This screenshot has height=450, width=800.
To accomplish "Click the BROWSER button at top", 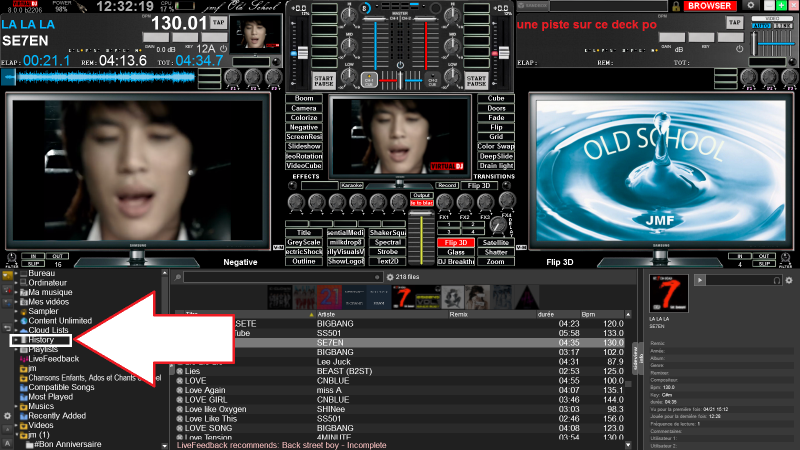I will pos(709,6).
